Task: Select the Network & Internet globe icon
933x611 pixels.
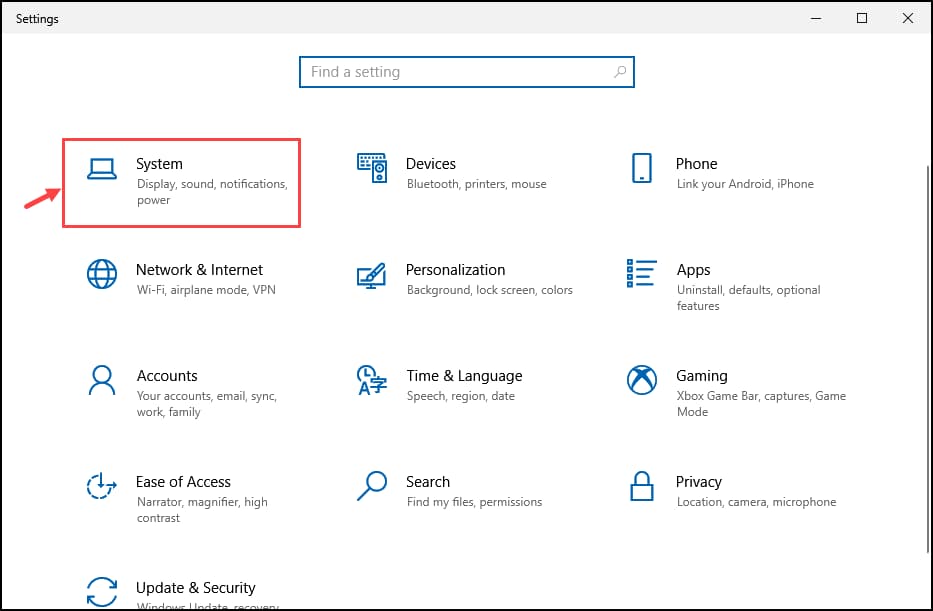Action: tap(101, 274)
